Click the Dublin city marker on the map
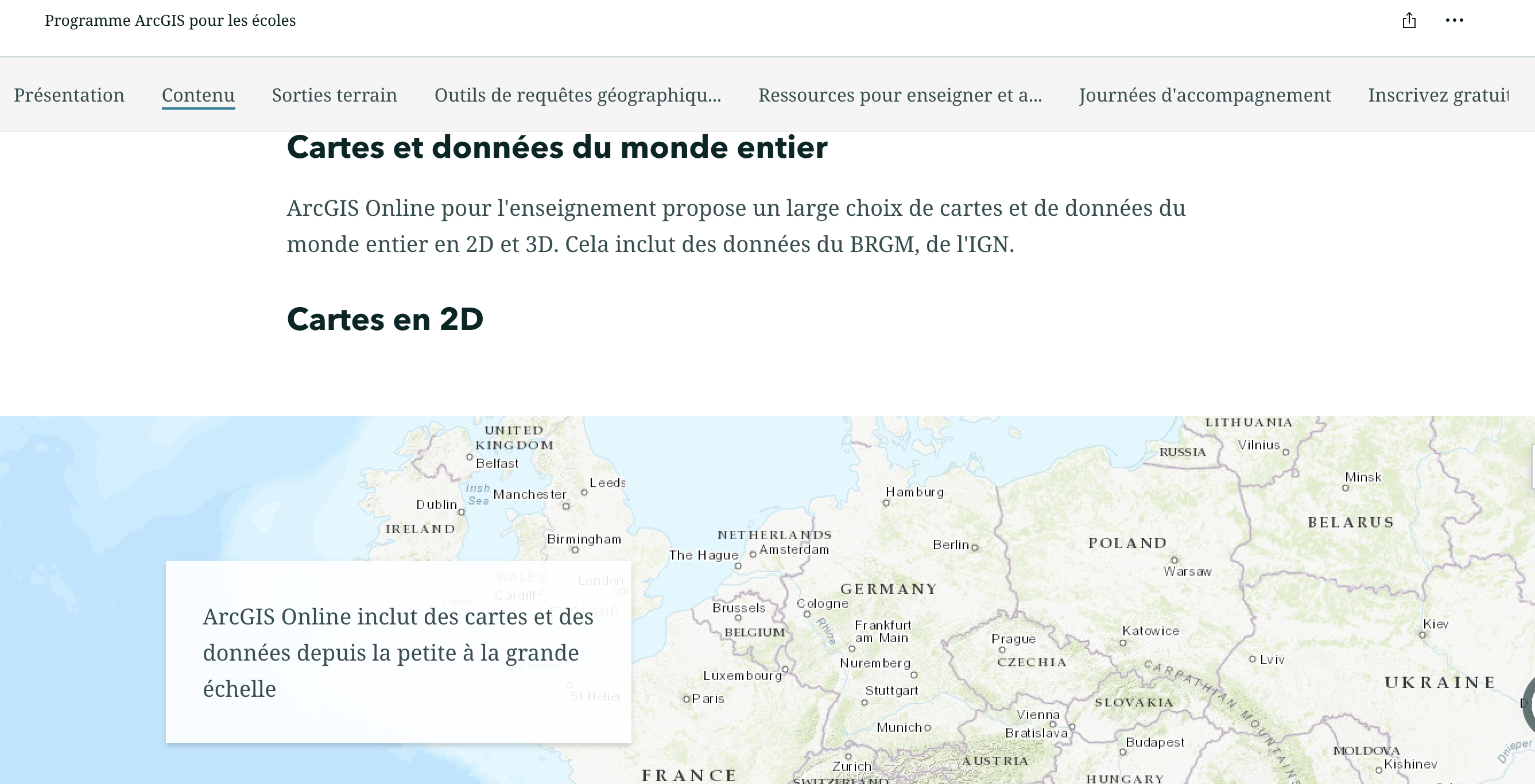This screenshot has width=1535, height=784. (x=461, y=512)
